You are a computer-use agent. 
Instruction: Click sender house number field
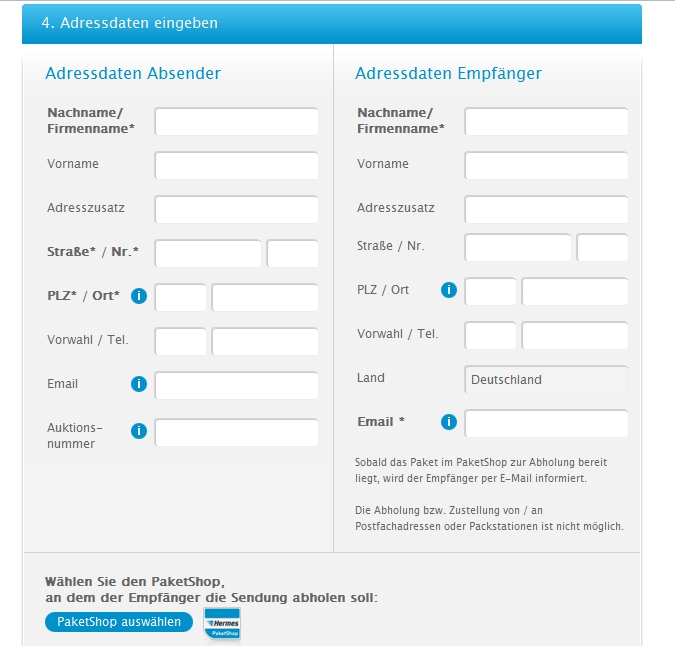292,254
